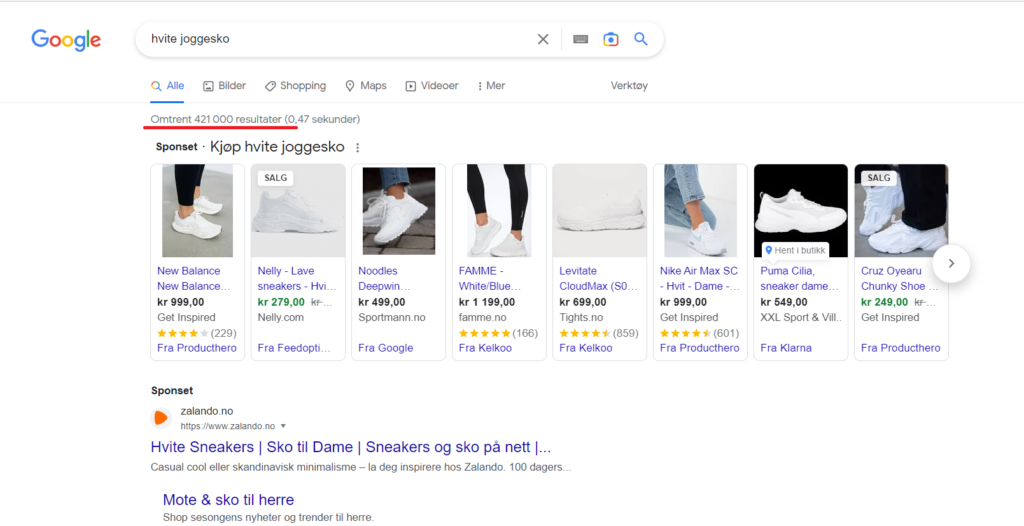This screenshot has height=526, width=1024.
Task: Open the Levitate CloudMax shoe image
Action: pos(600,210)
